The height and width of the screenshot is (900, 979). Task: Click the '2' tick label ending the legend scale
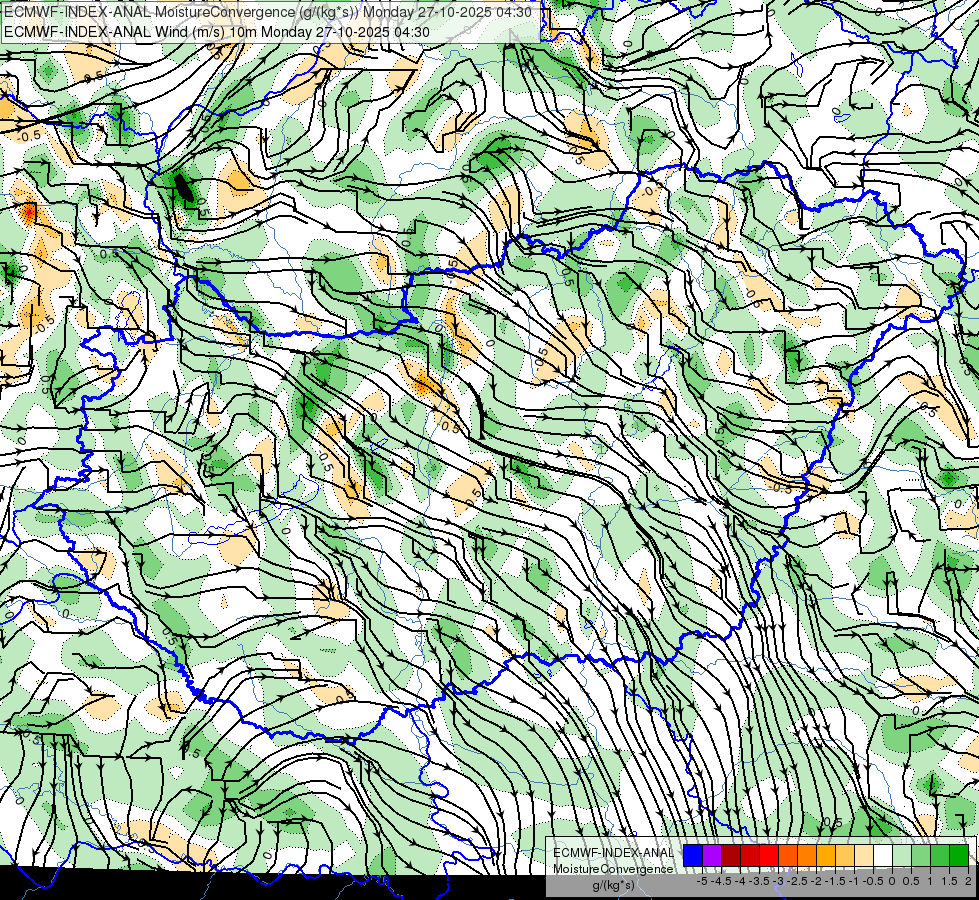click(968, 881)
